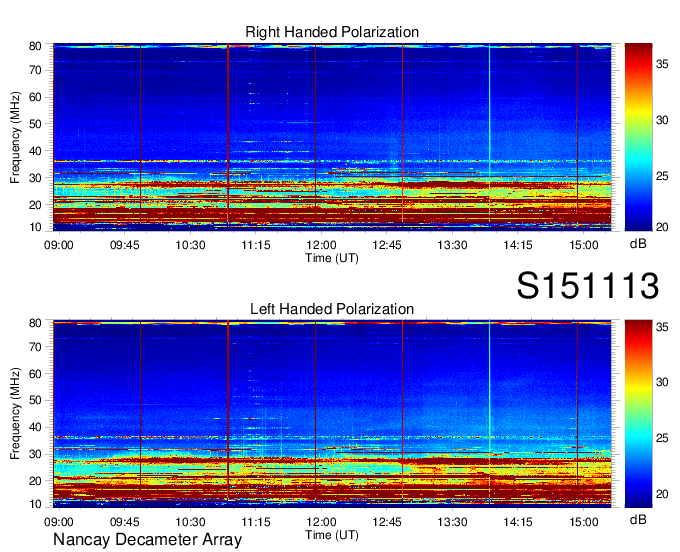Click the 12:00 tick under Right Handed panel

coord(321,245)
